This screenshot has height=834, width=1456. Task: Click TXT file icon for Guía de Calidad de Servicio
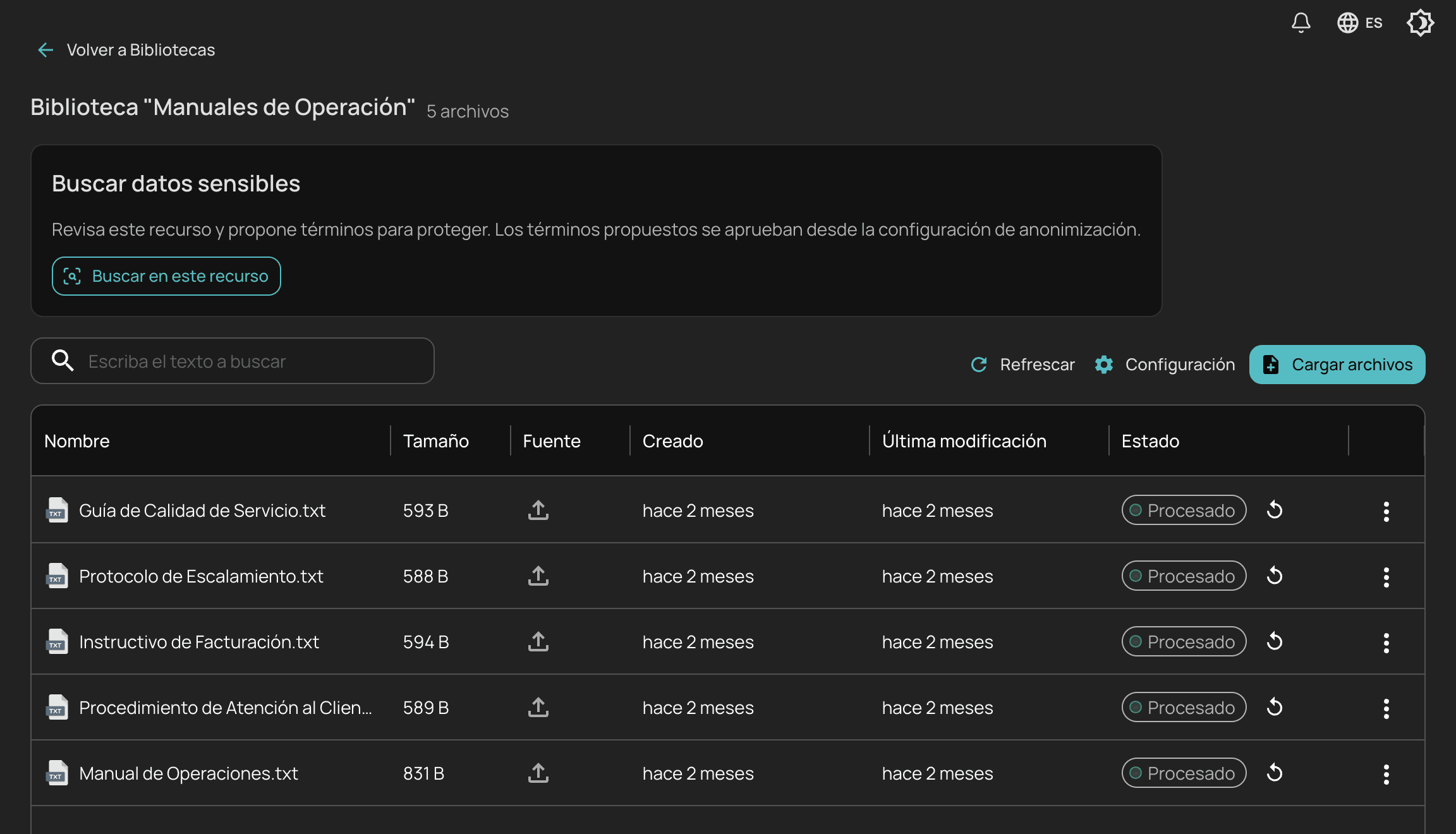[57, 510]
